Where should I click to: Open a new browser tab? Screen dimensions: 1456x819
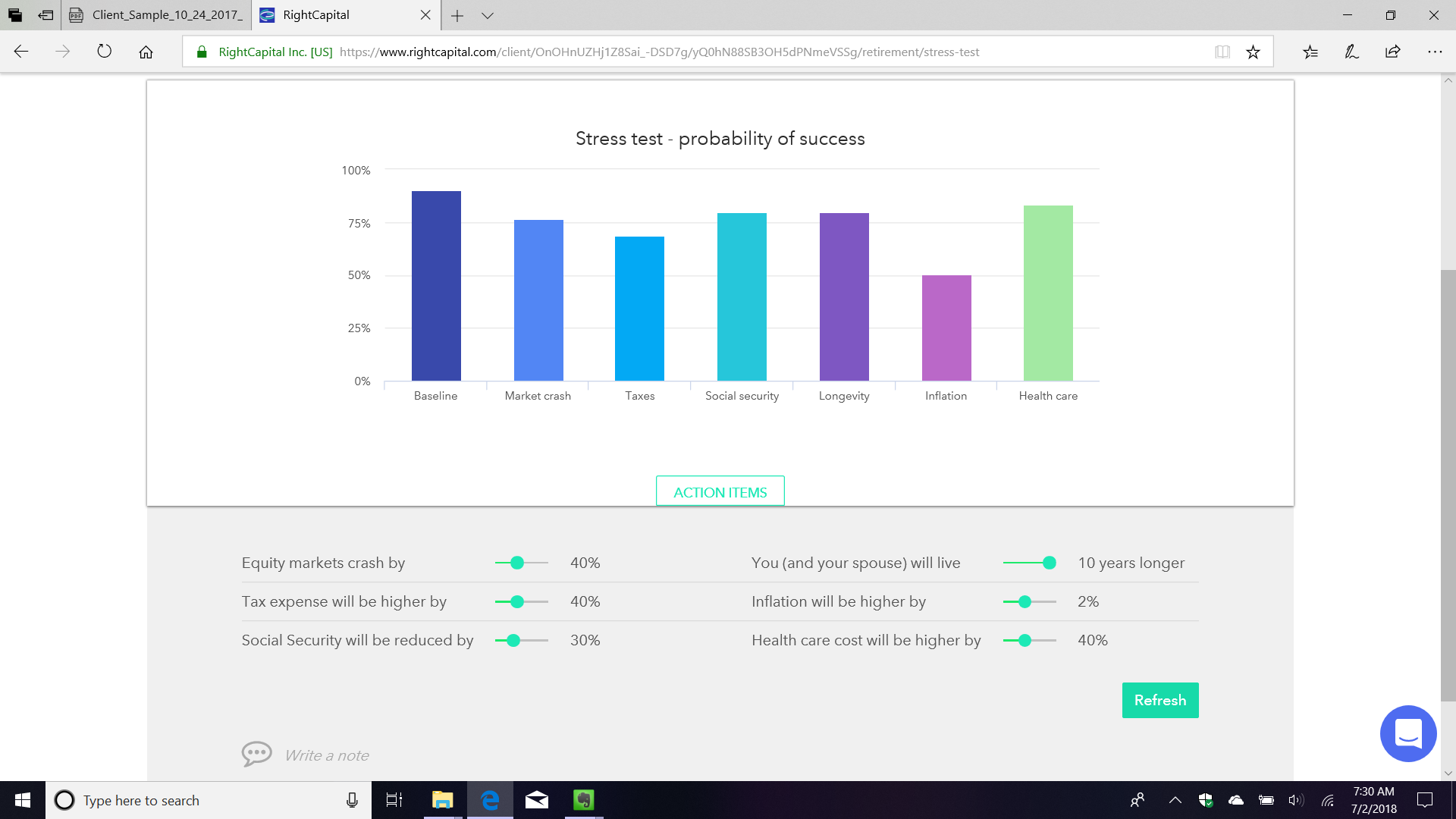(x=457, y=15)
